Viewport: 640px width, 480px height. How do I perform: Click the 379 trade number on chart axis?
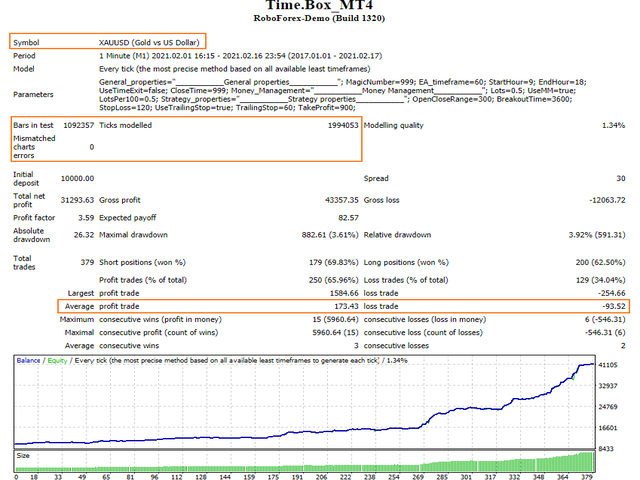(x=587, y=477)
